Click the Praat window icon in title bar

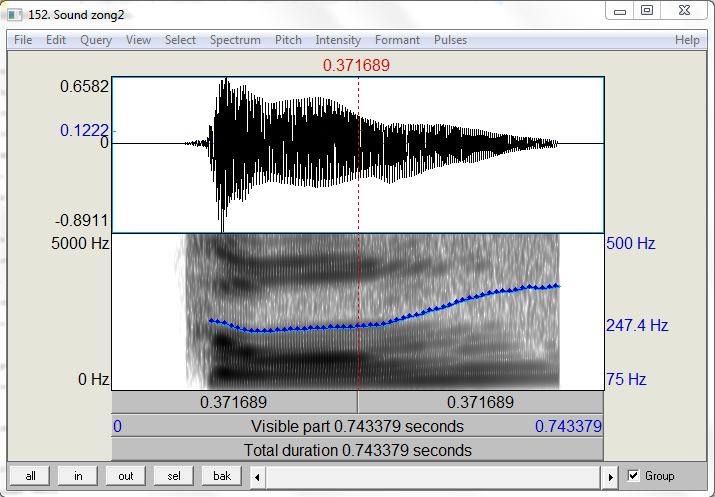pos(14,15)
